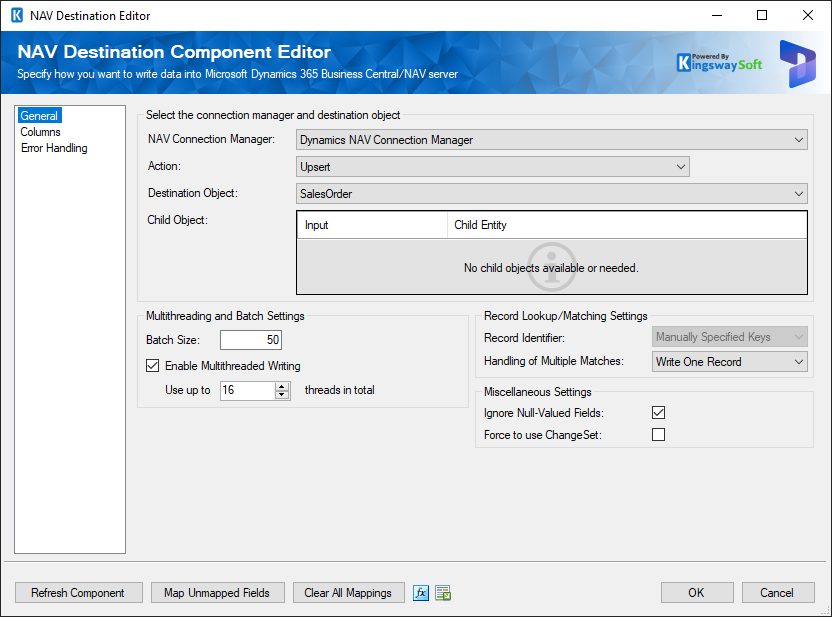Minimize the NAV Destination Editor window

pos(717,15)
